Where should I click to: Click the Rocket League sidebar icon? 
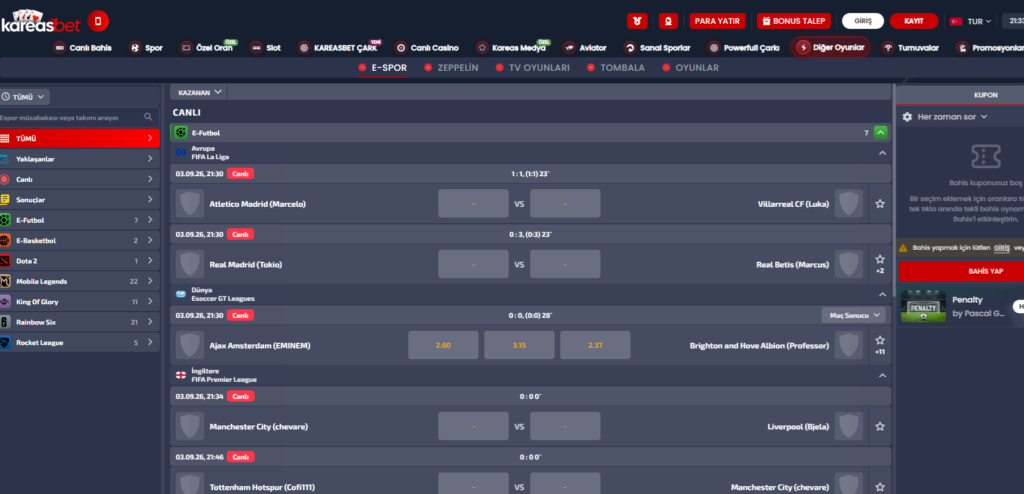(x=5, y=342)
